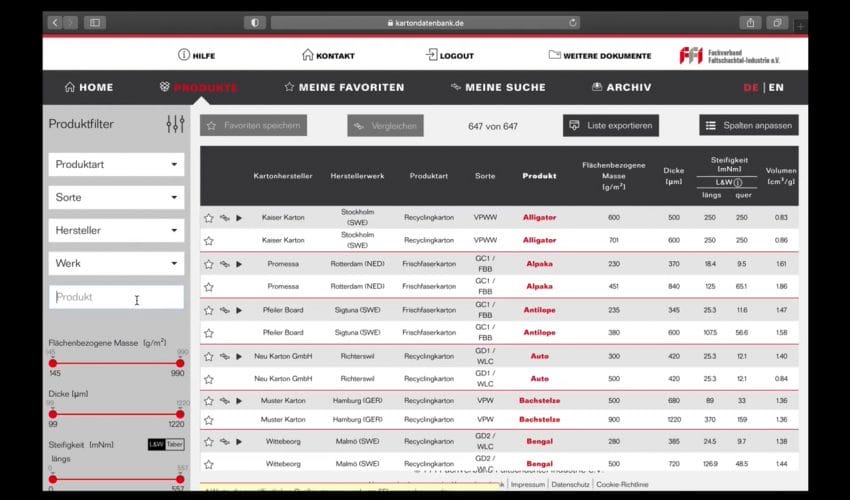
Task: Favorite the Antilope 235 g/m² row star
Action: point(209,311)
